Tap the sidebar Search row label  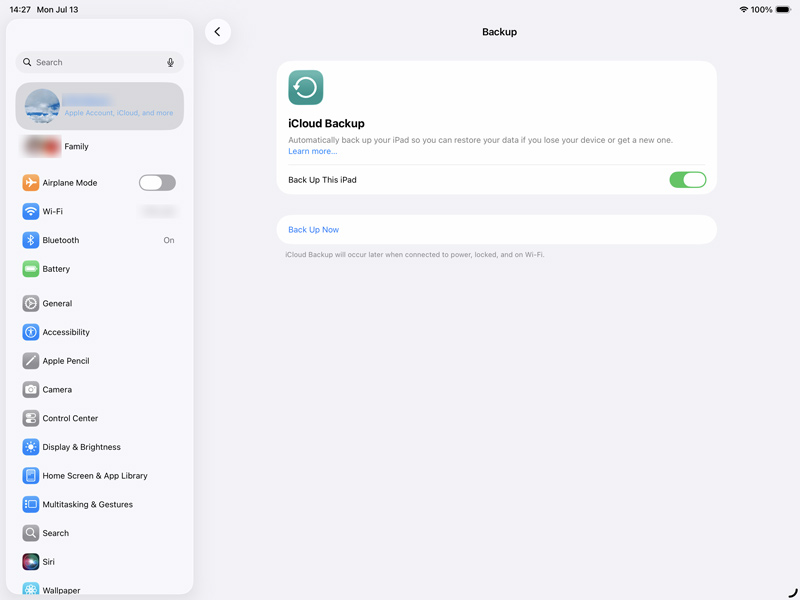pos(56,533)
